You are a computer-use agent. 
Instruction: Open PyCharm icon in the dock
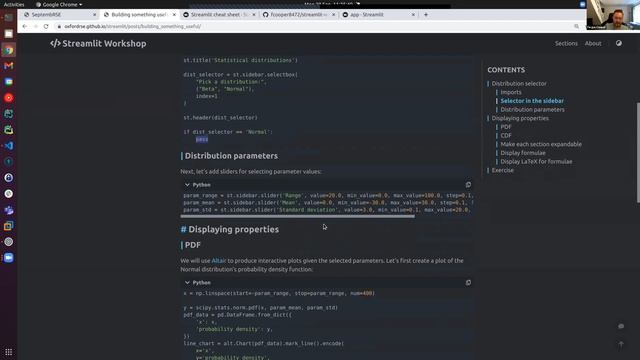[9, 130]
